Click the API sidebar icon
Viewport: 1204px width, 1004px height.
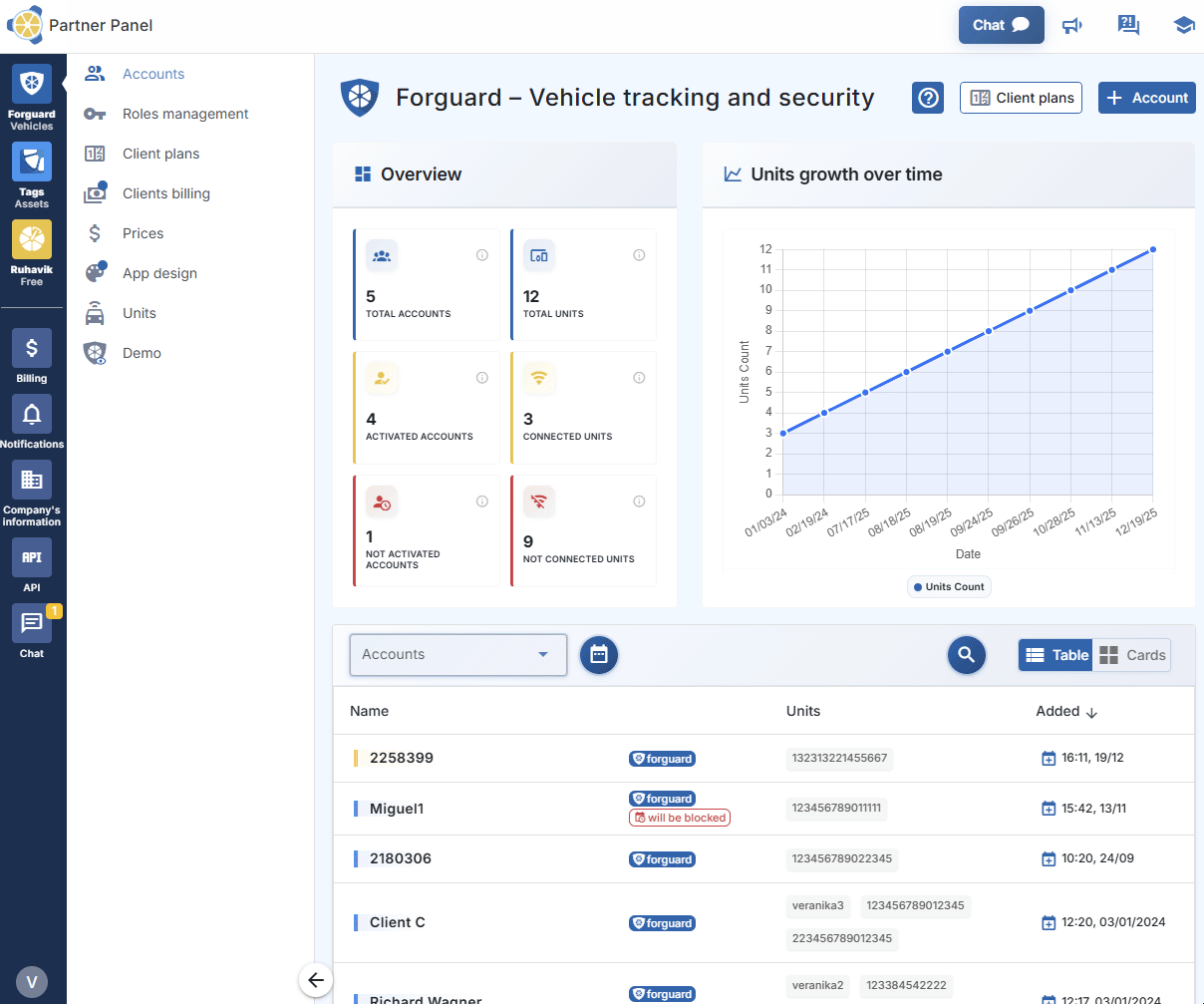click(x=32, y=557)
